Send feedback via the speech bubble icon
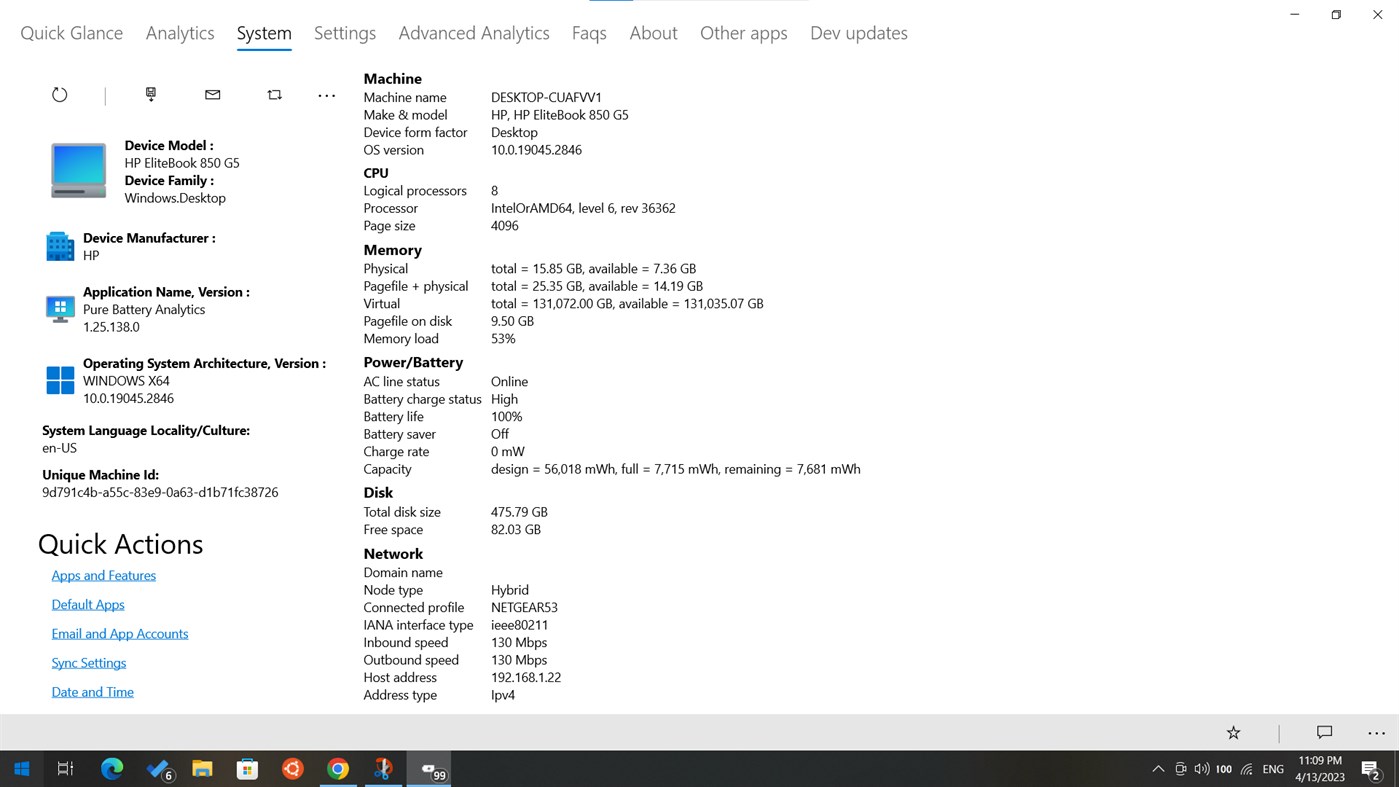1399x787 pixels. pyautogui.click(x=1323, y=733)
